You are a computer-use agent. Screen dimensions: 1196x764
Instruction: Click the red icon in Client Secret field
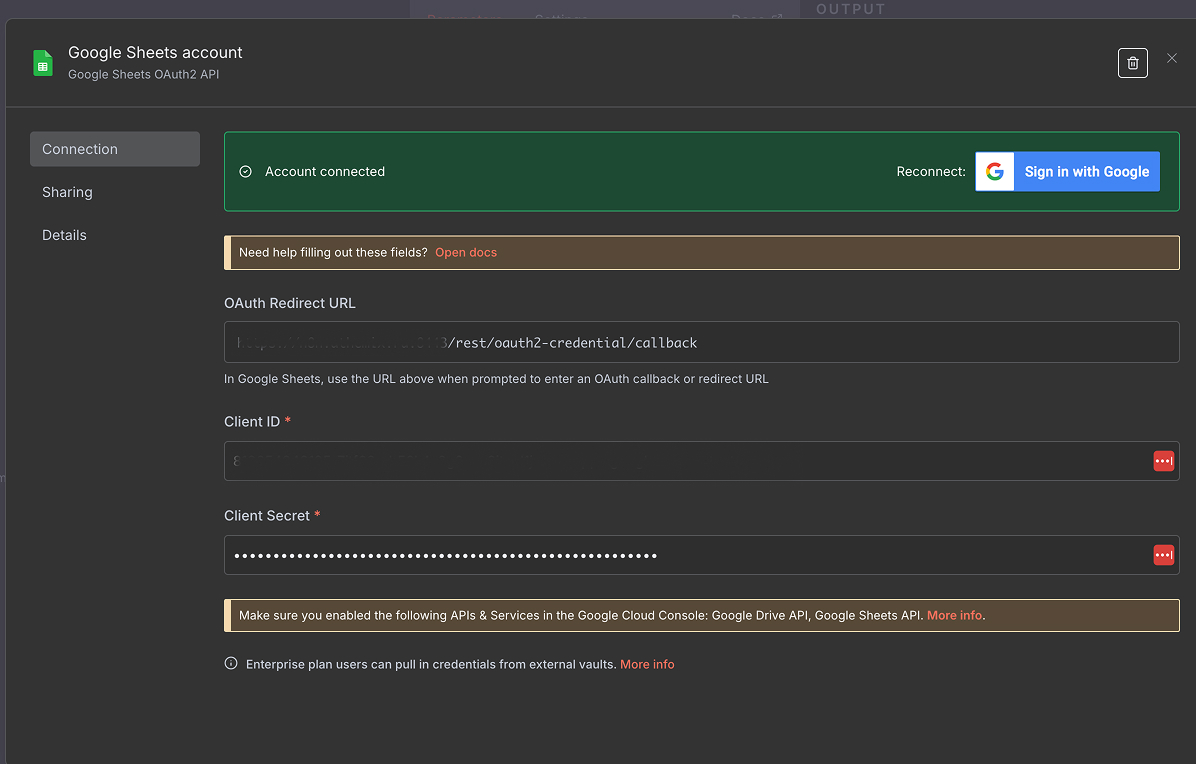coord(1163,555)
